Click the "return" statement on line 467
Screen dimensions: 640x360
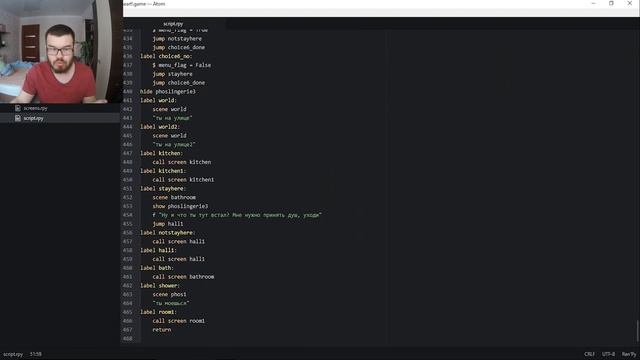pyautogui.click(x=162, y=330)
